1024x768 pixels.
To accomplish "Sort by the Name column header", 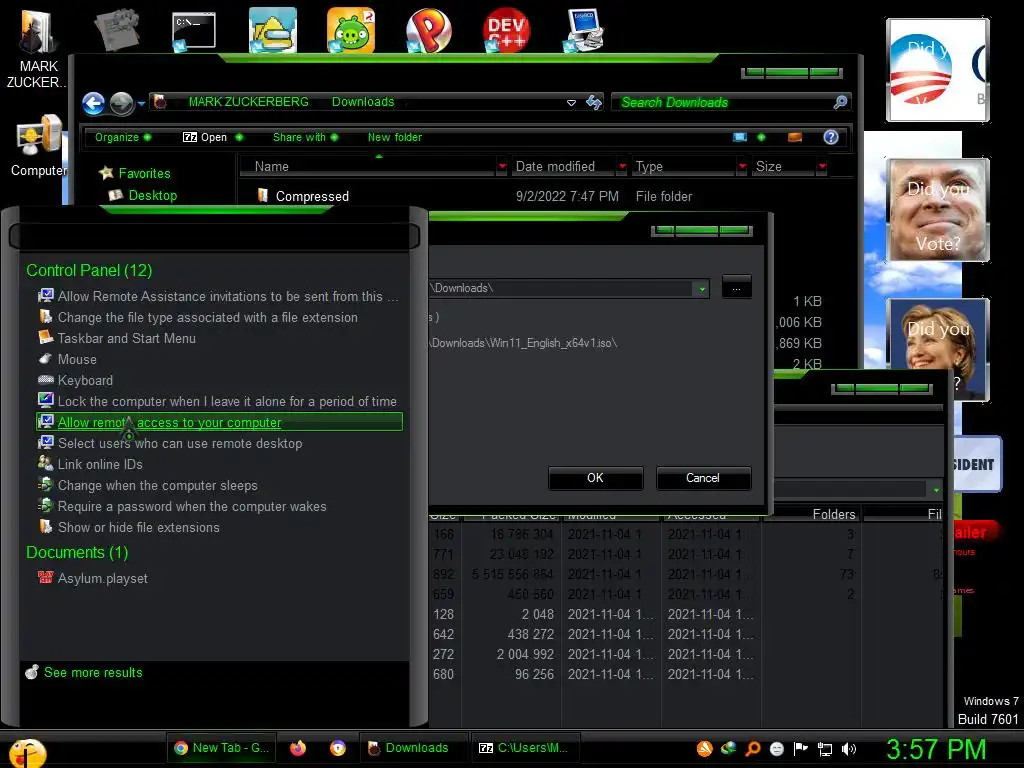I will tap(367, 167).
